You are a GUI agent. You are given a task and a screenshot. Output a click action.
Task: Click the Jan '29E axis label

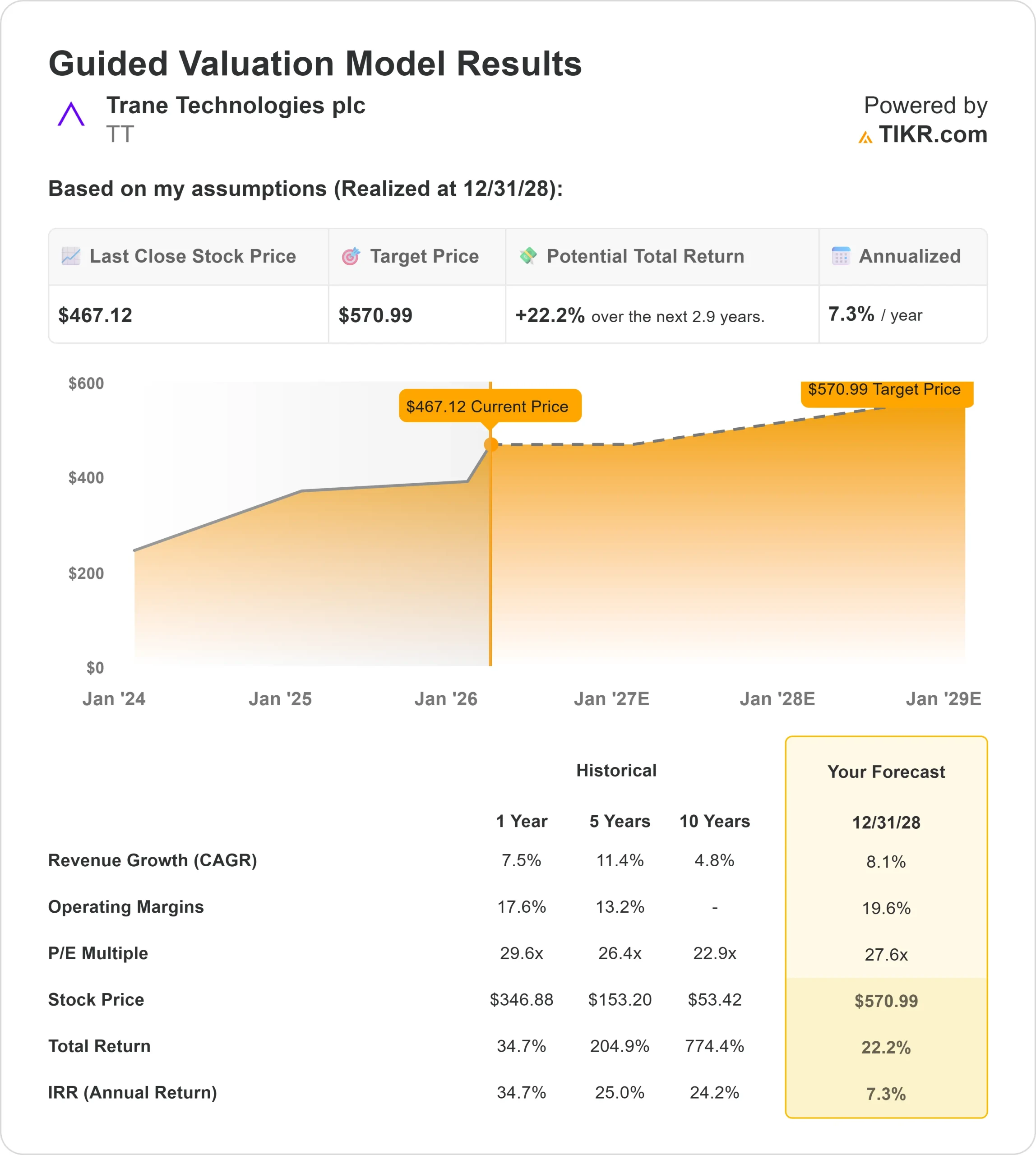(x=944, y=698)
